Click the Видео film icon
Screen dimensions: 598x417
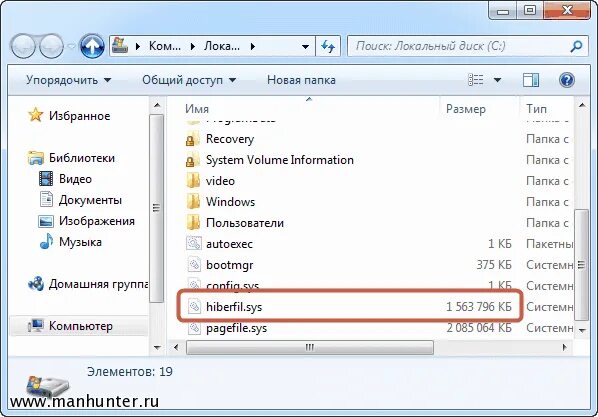point(46,179)
